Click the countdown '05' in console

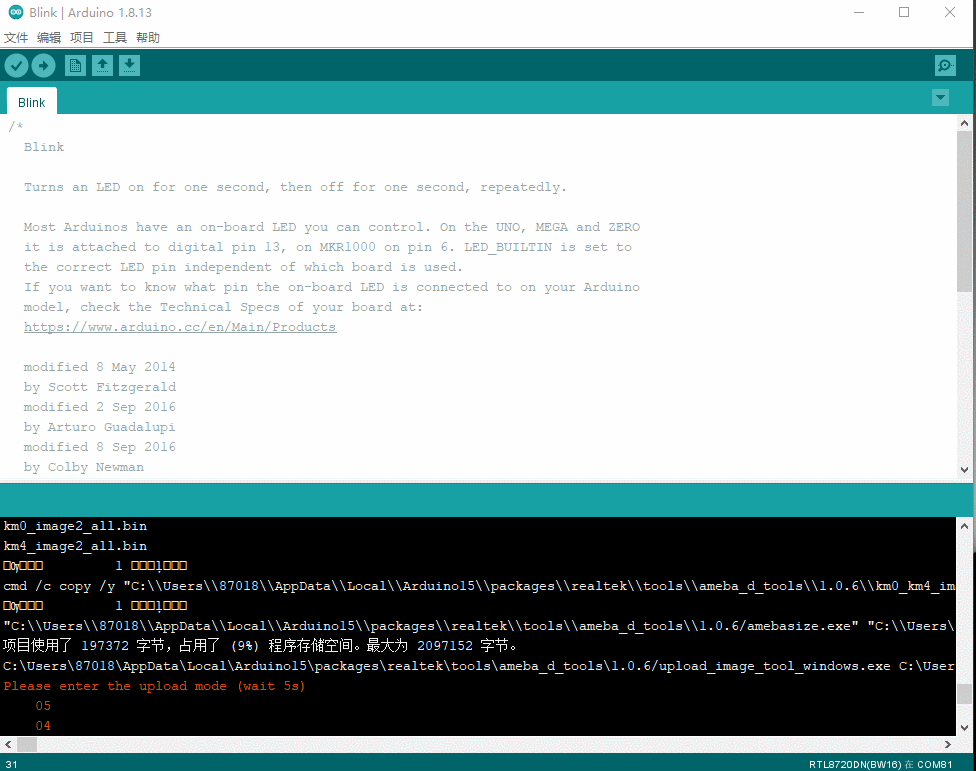(x=43, y=706)
